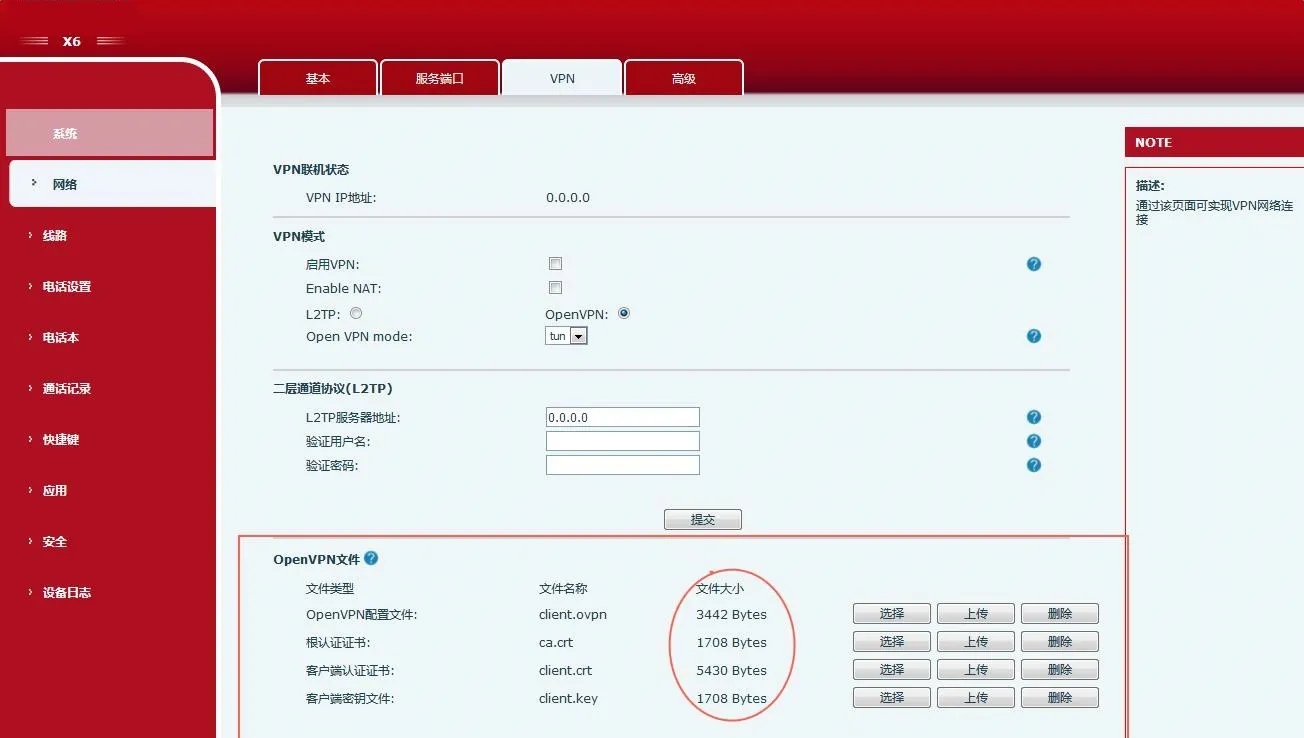Open help tip beside Open VPN mode selector

(x=1033, y=336)
